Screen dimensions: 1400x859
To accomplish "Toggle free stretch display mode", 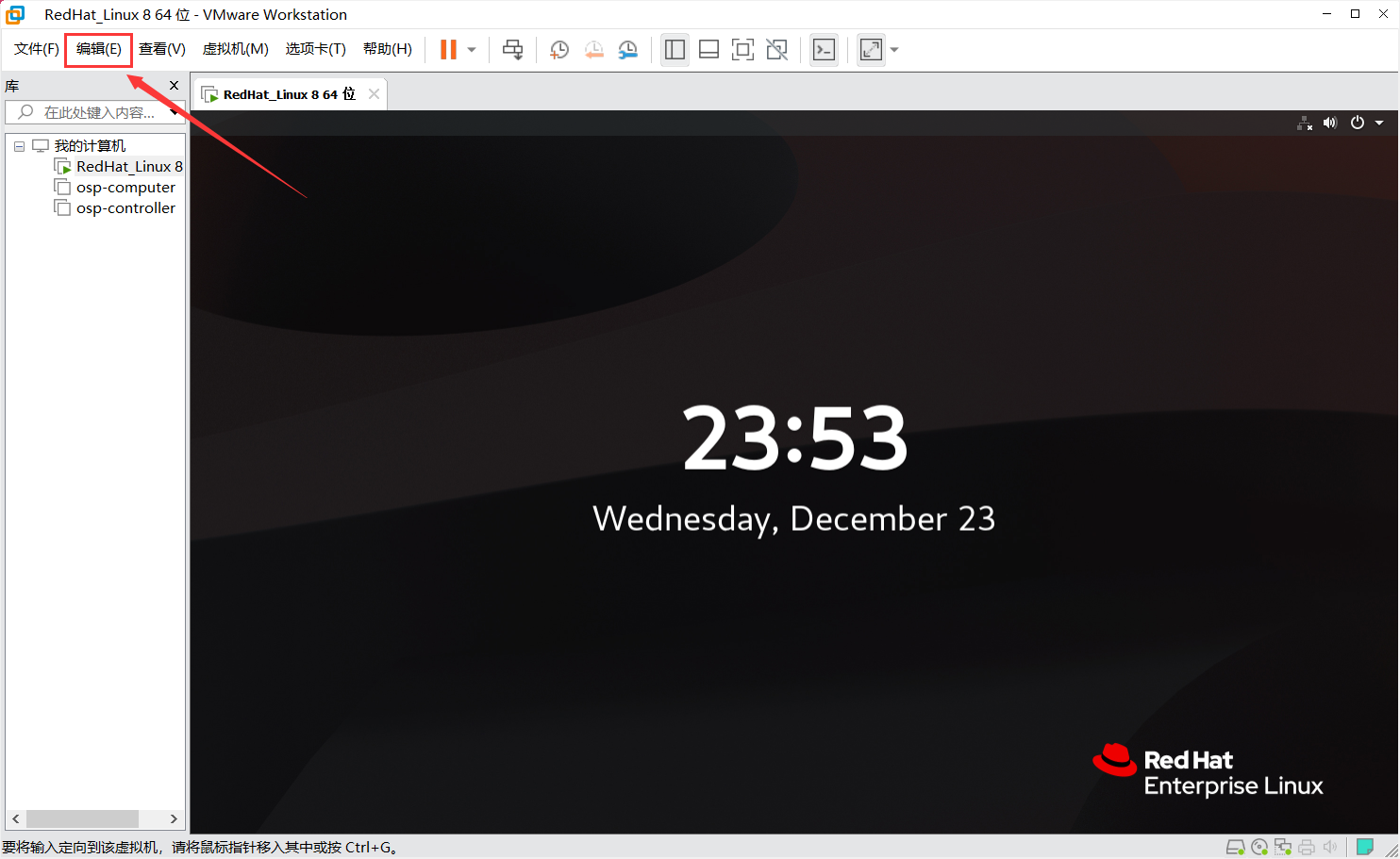I will coord(776,49).
